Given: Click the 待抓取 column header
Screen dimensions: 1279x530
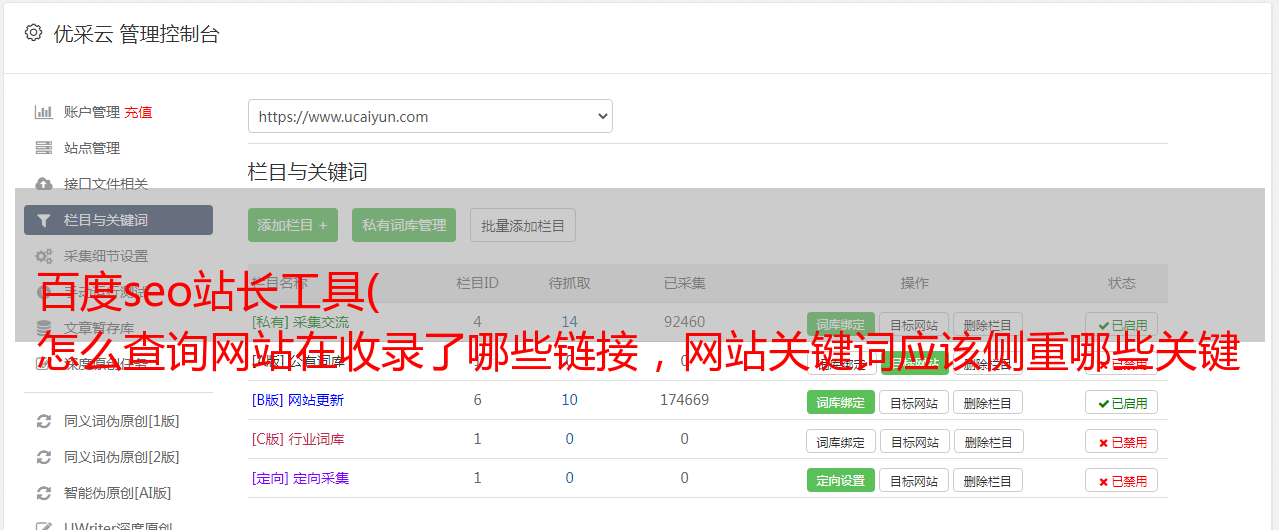Looking at the screenshot, I should [569, 283].
